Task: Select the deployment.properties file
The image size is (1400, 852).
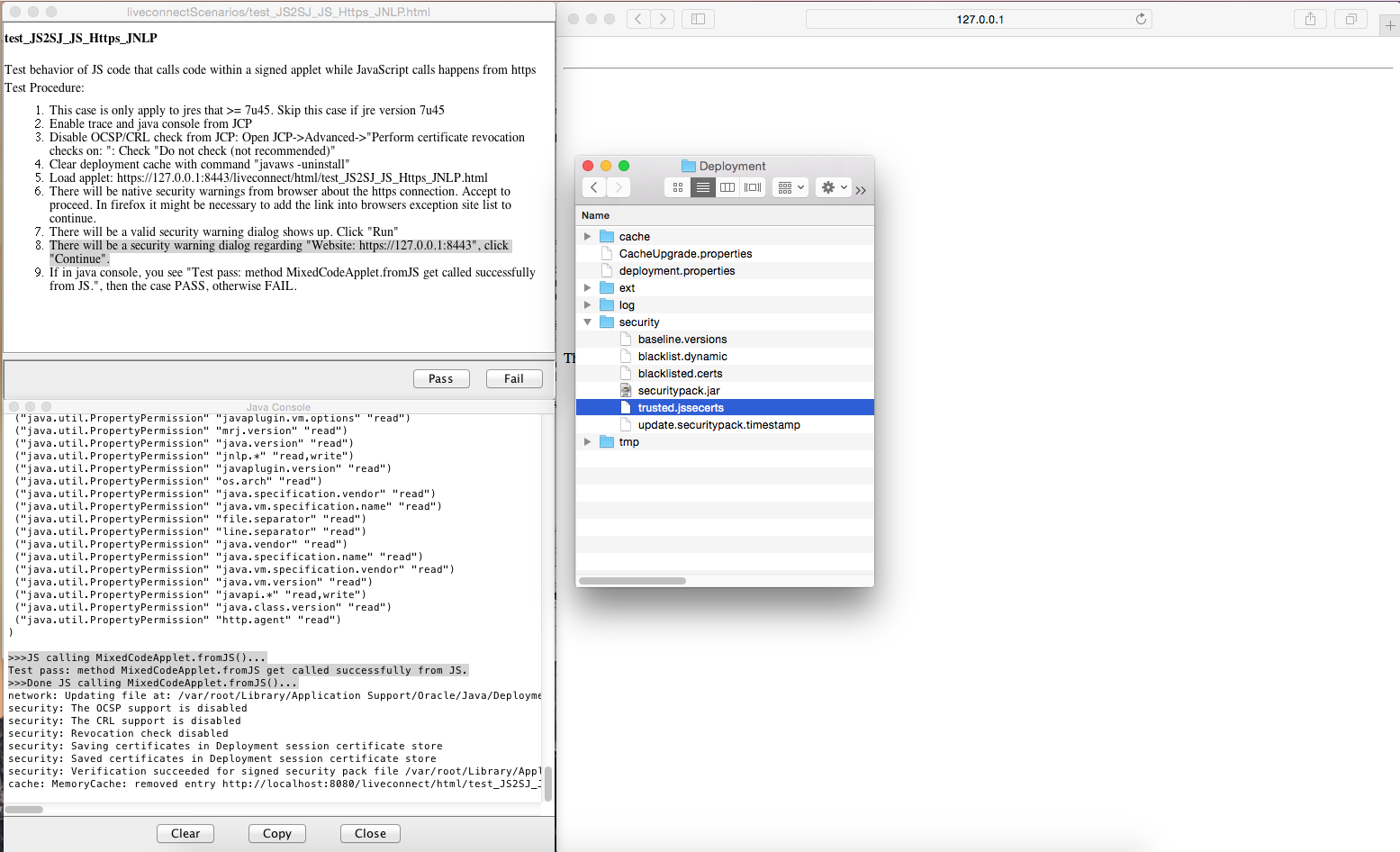Action: [x=677, y=271]
